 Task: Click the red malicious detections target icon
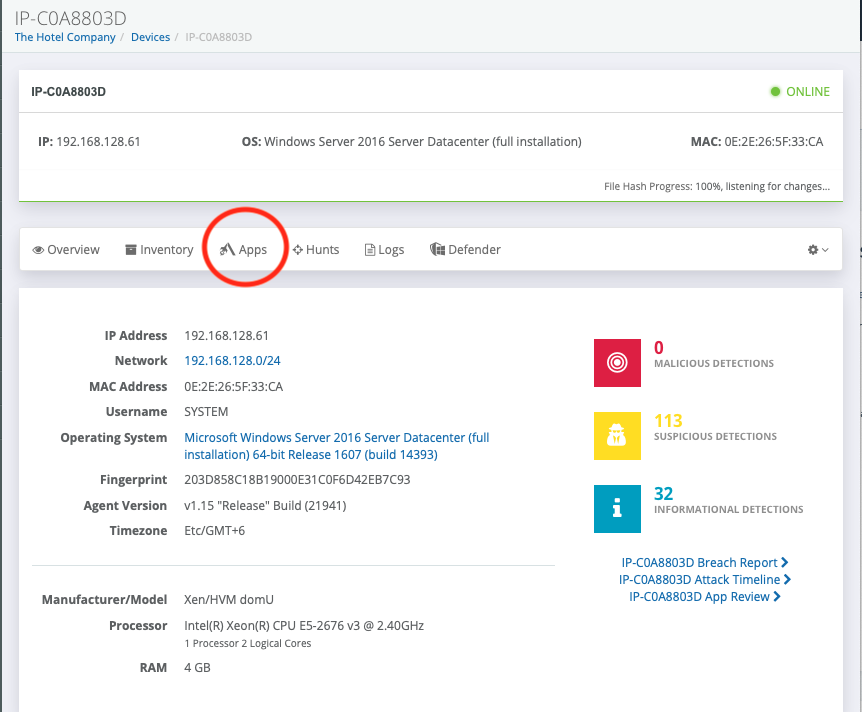click(x=617, y=363)
